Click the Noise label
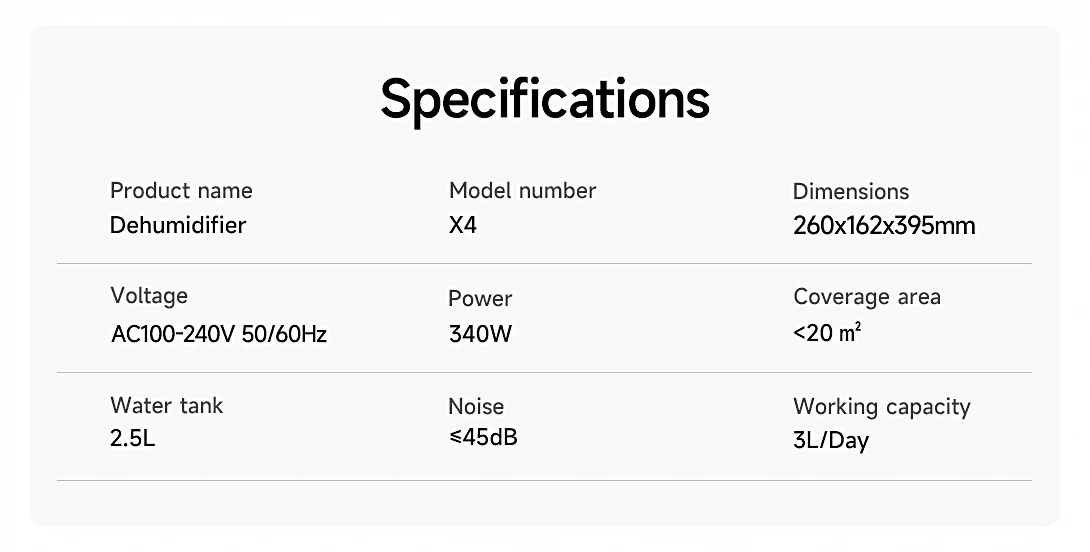The height and width of the screenshot is (552, 1090). tap(476, 407)
